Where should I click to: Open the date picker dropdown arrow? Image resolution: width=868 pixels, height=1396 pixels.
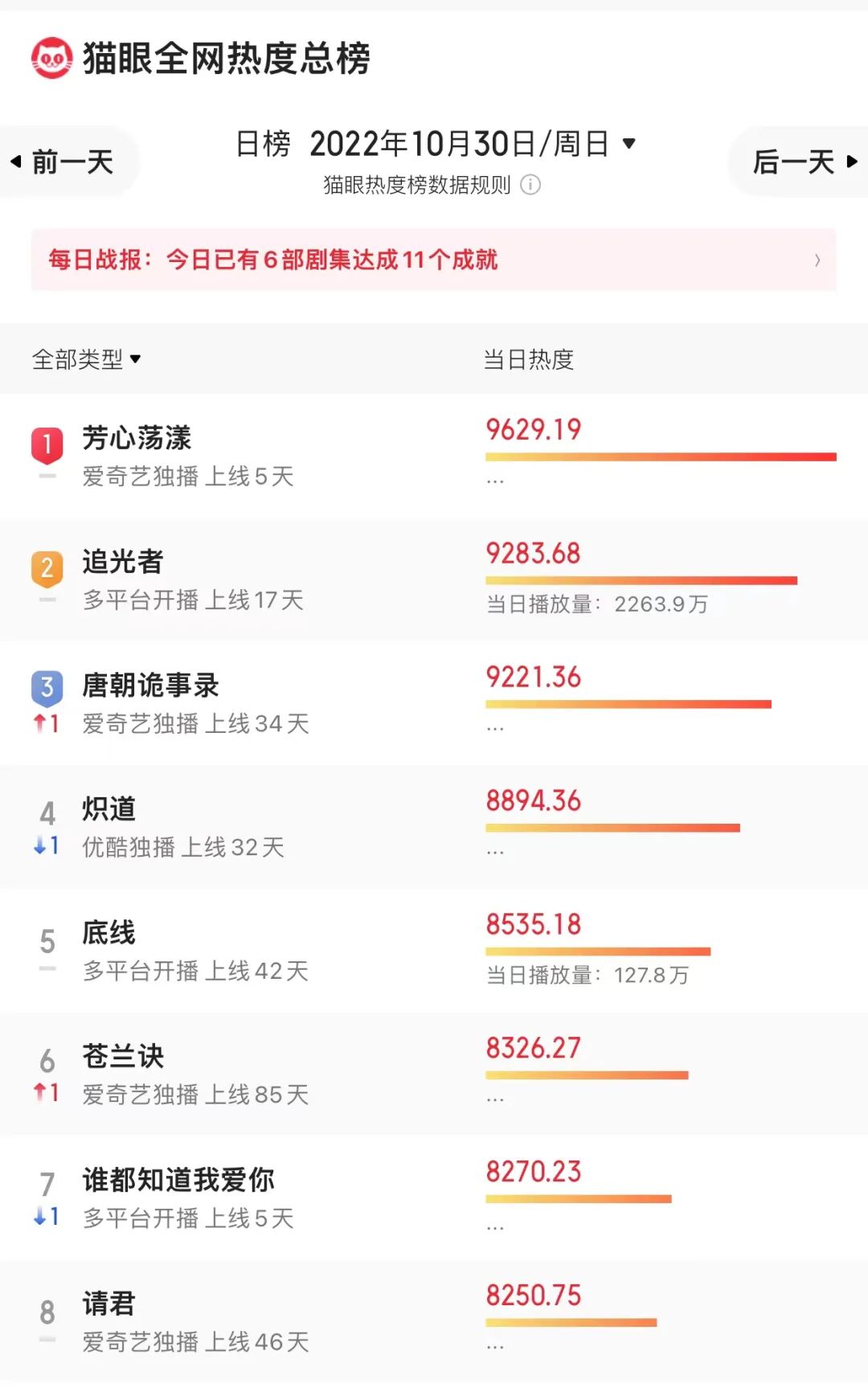[x=629, y=144]
